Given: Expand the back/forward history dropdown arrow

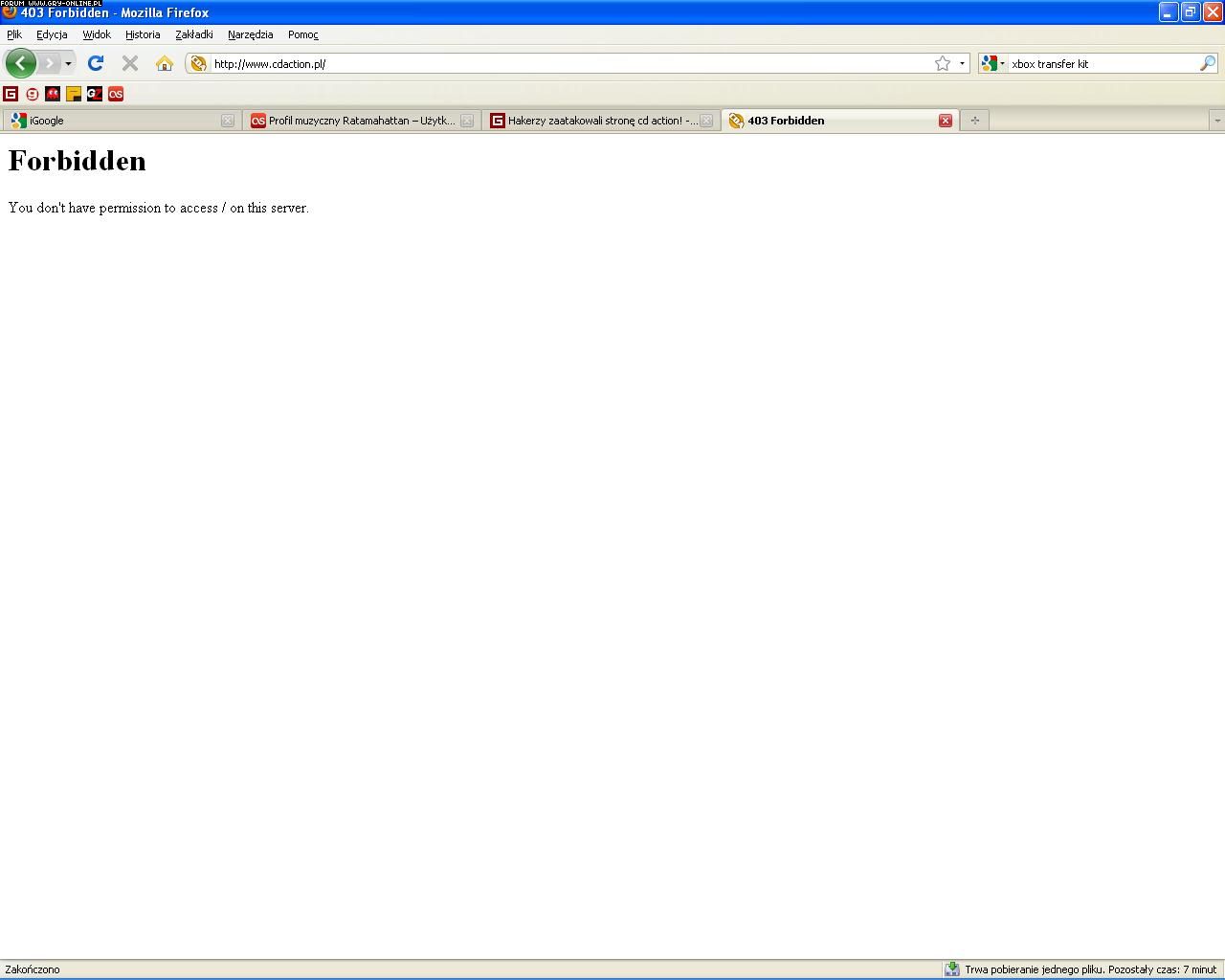Looking at the screenshot, I should pos(68,63).
